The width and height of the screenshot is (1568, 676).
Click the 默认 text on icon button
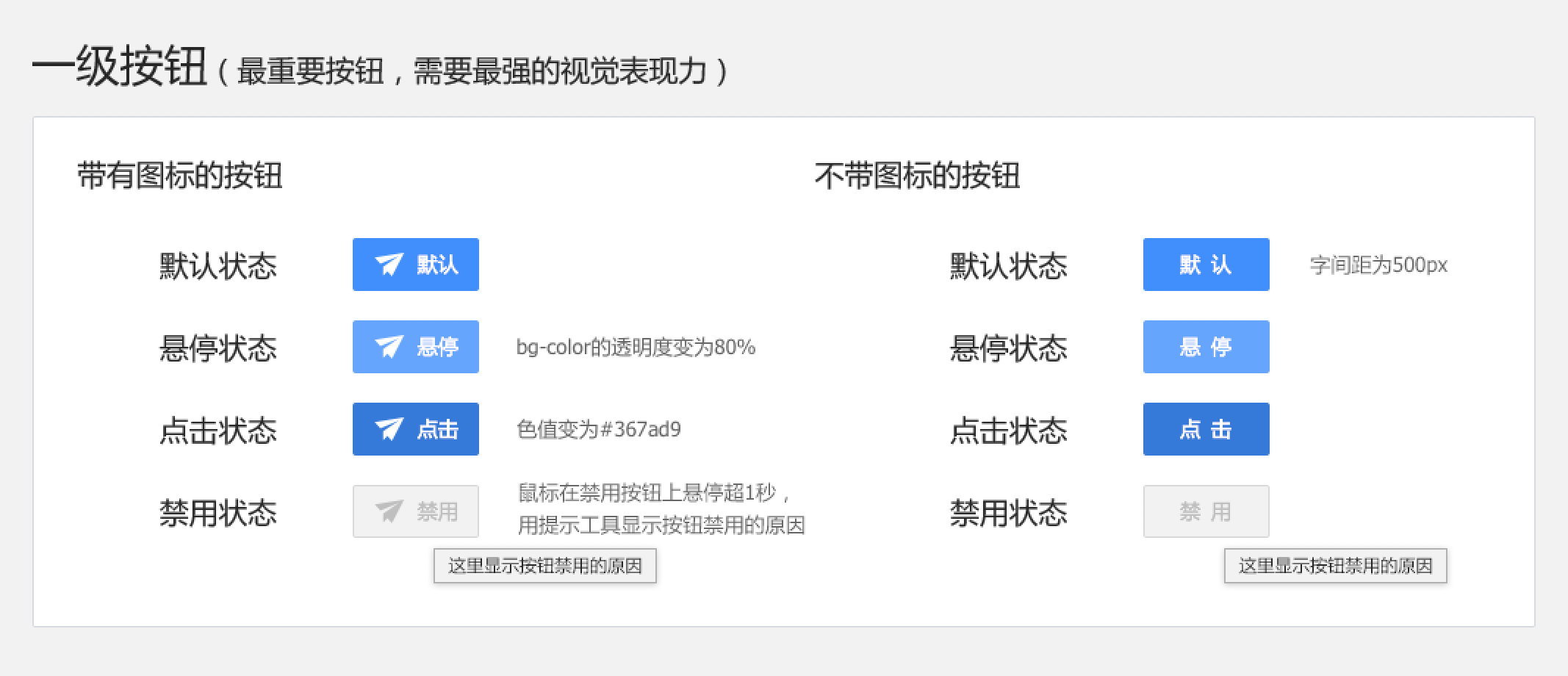437,265
